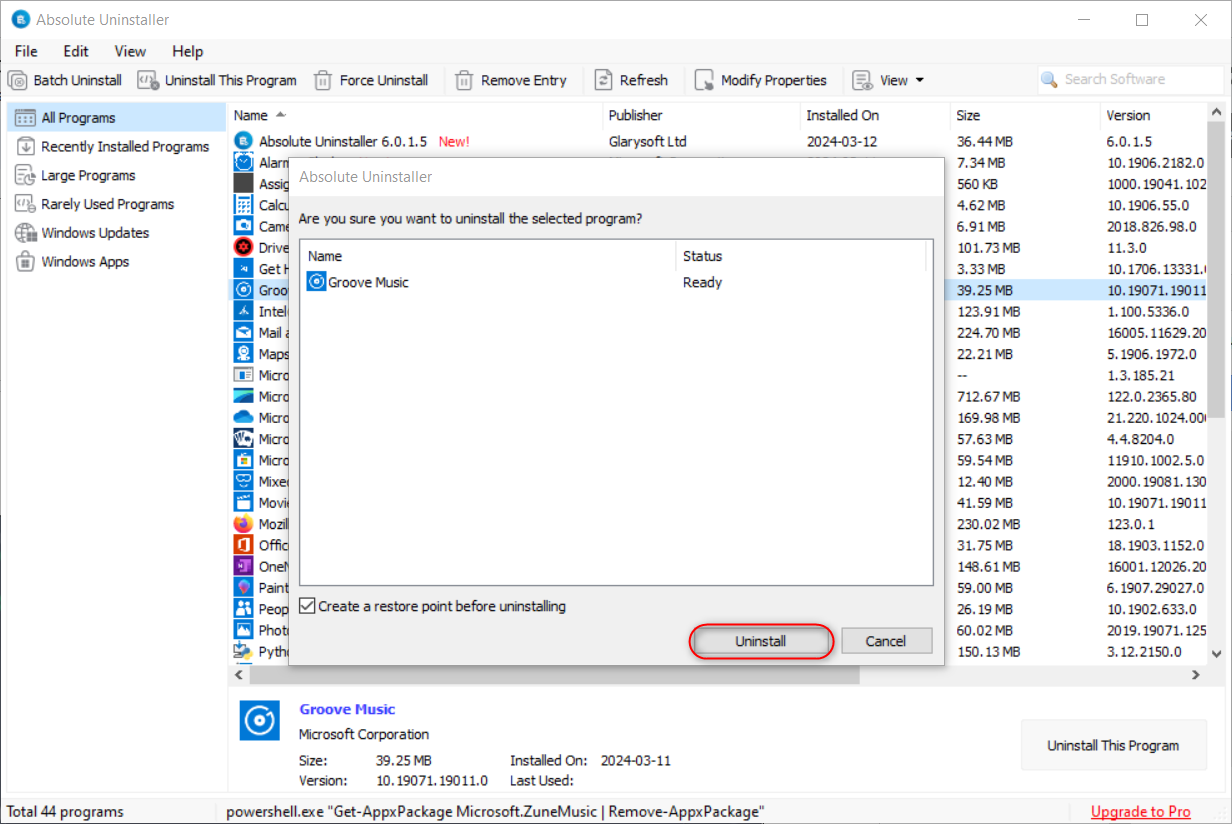Confirm with the Uninstall button in dialog
The width and height of the screenshot is (1232, 824).
coord(761,641)
